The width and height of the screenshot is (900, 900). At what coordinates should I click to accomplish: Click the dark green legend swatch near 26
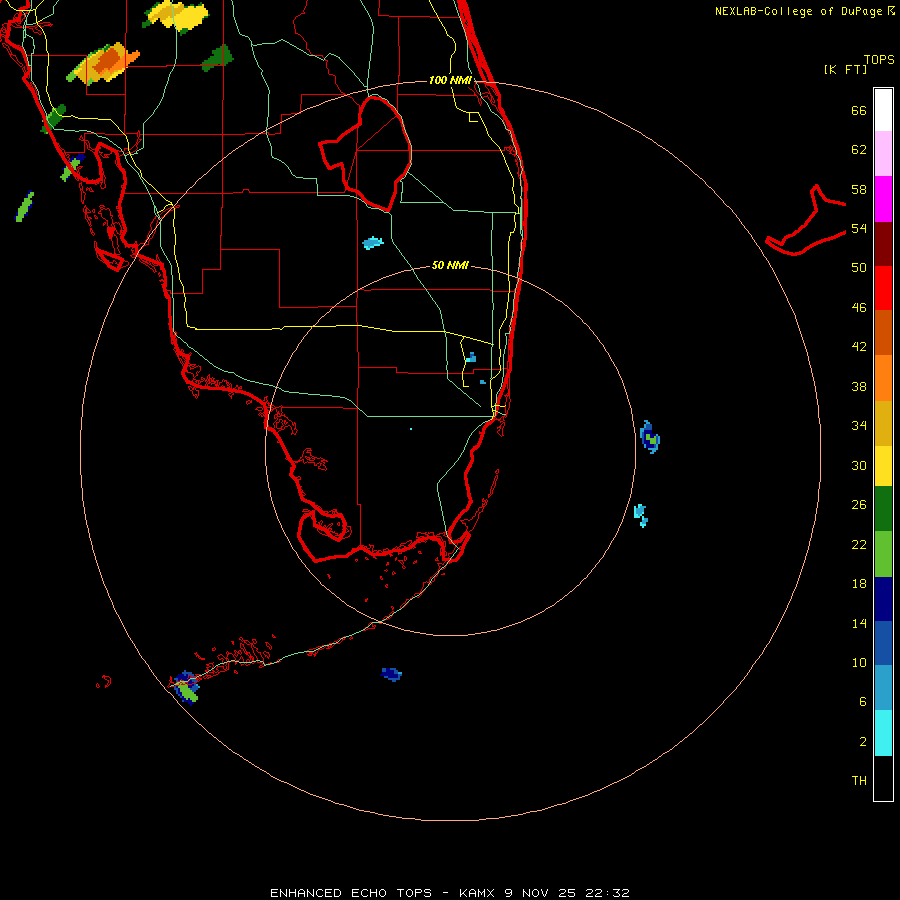(883, 509)
